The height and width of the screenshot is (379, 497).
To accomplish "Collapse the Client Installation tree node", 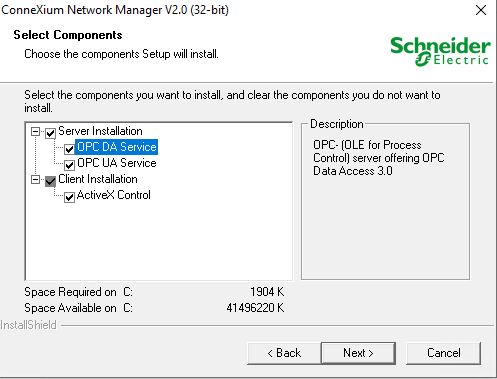I will click(x=35, y=180).
